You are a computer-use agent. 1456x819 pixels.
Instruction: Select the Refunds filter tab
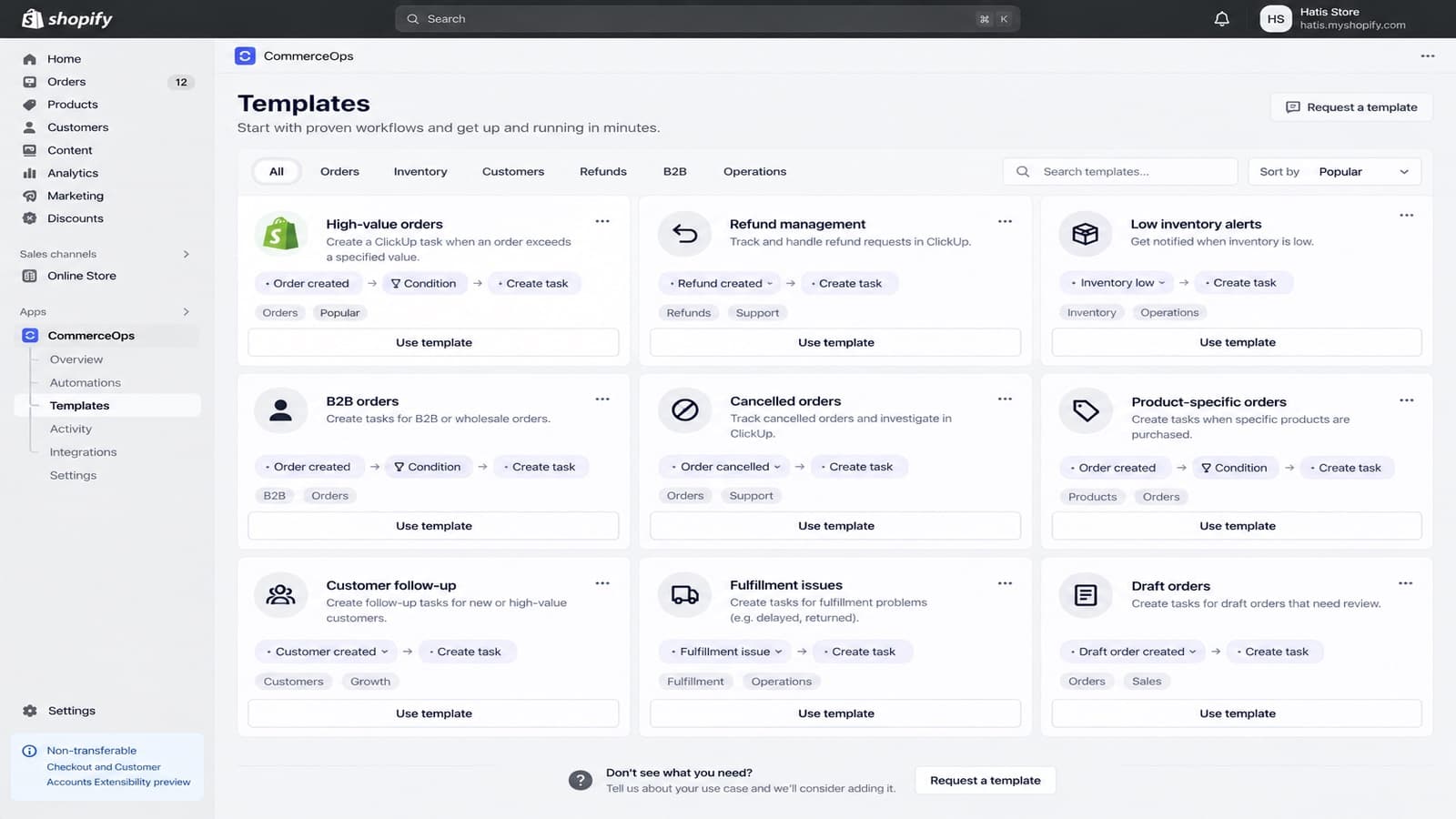coord(603,171)
